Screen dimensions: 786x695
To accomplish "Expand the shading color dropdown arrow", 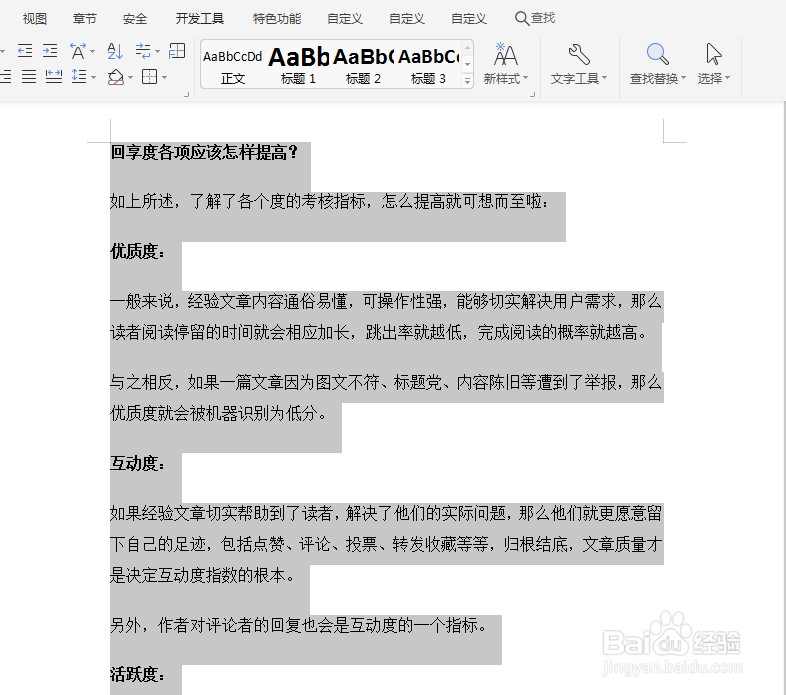I will 130,77.
